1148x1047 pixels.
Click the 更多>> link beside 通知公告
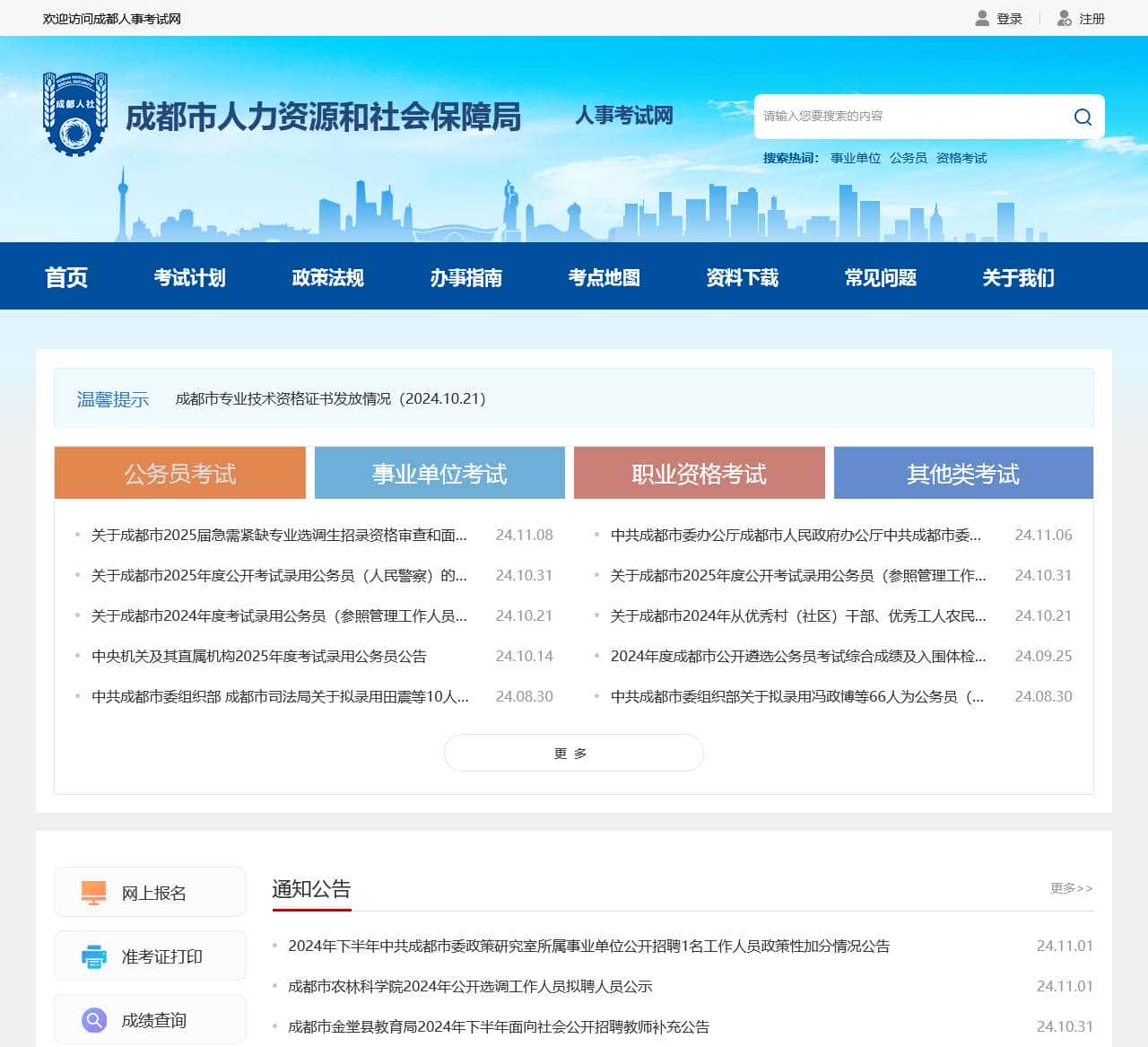coord(1071,888)
